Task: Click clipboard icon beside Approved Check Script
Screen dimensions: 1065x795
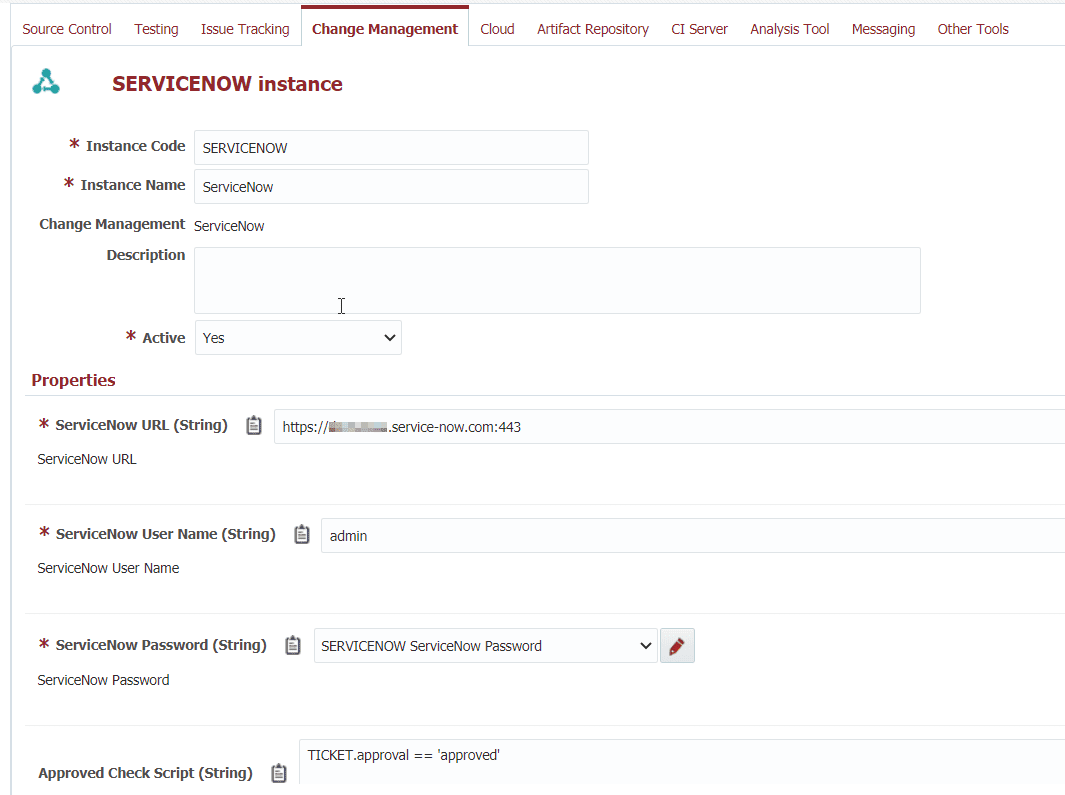Action: pyautogui.click(x=279, y=773)
